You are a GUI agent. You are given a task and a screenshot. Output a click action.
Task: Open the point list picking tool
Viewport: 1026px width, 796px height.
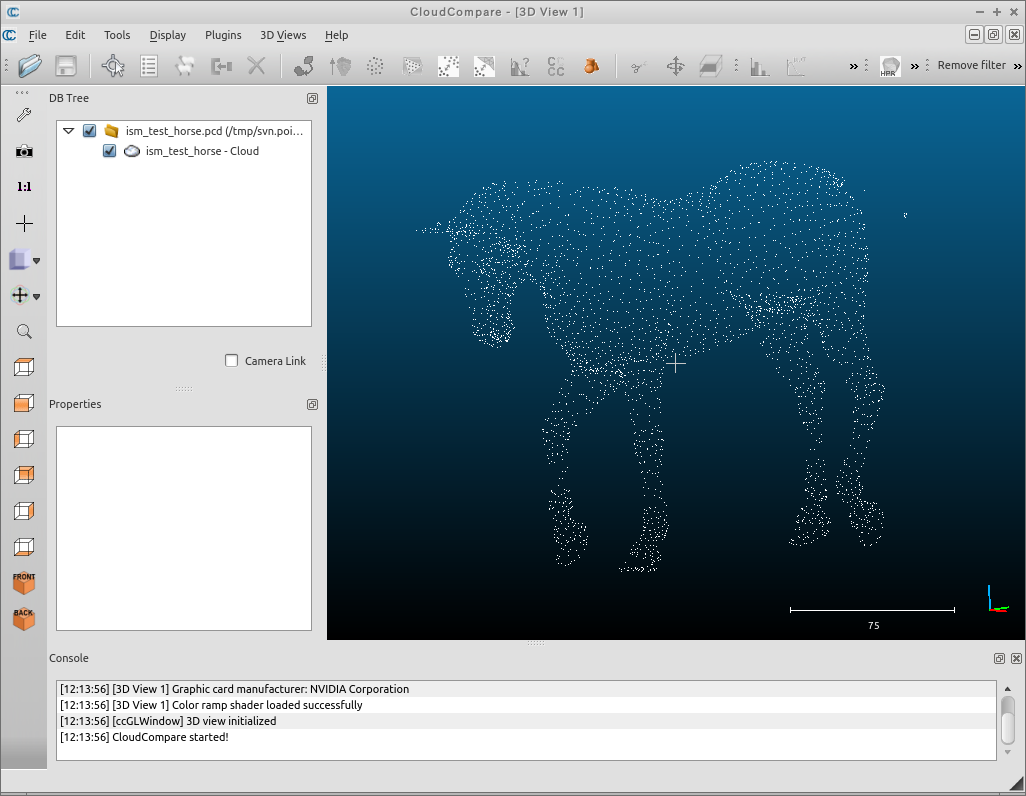tap(149, 65)
